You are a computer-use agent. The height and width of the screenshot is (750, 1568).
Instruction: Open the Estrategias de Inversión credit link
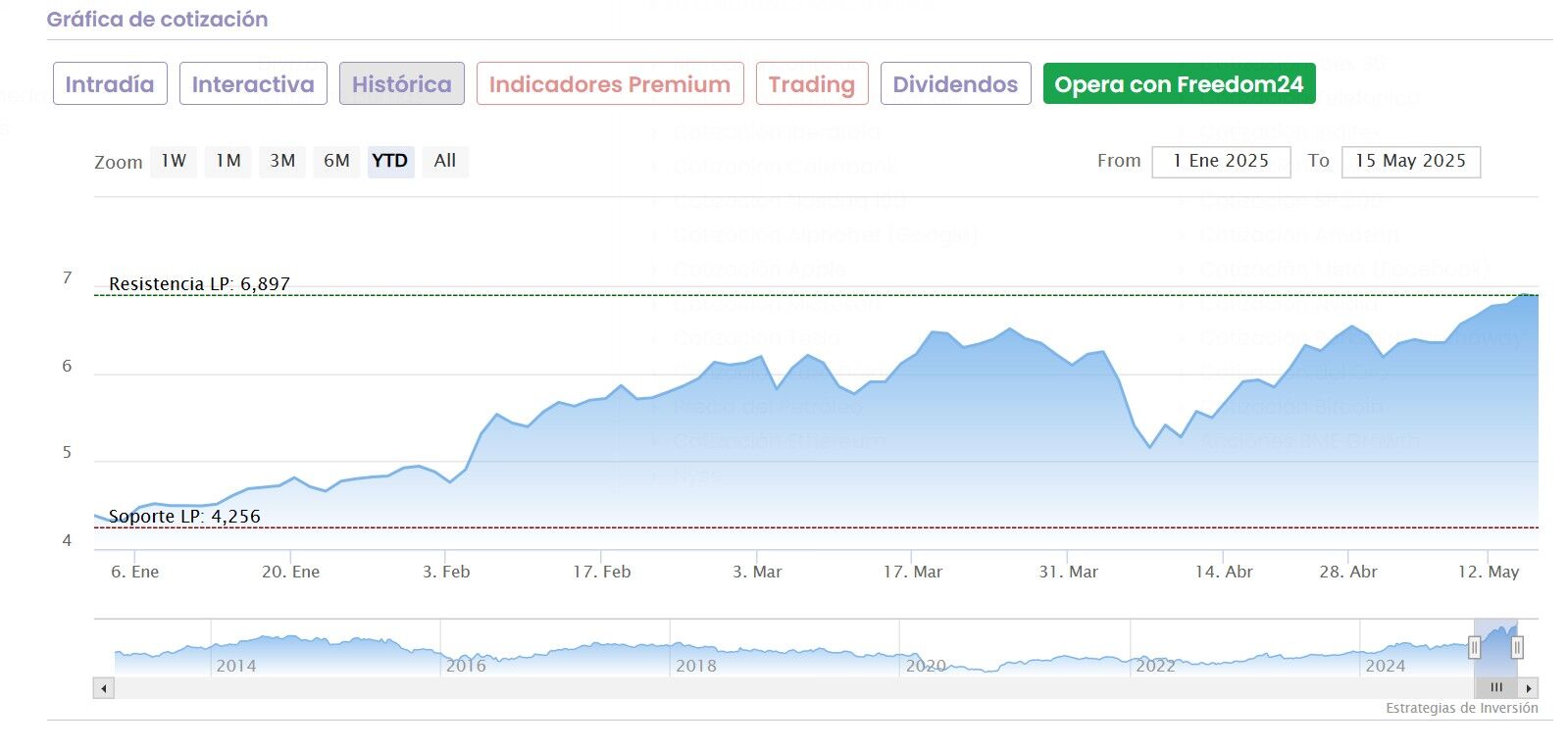click(1461, 708)
